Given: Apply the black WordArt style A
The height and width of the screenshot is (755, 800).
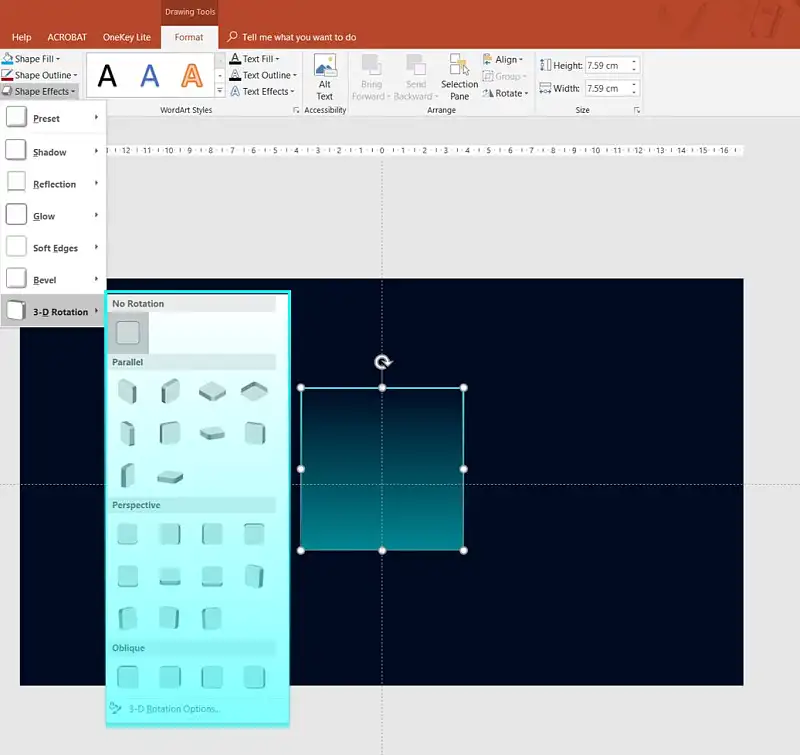Looking at the screenshot, I should [x=107, y=76].
